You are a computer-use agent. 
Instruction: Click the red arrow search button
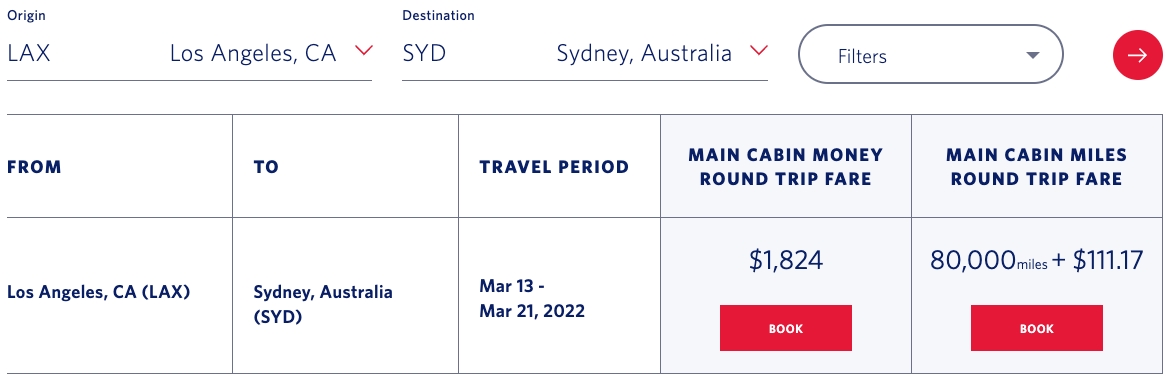coord(1137,55)
